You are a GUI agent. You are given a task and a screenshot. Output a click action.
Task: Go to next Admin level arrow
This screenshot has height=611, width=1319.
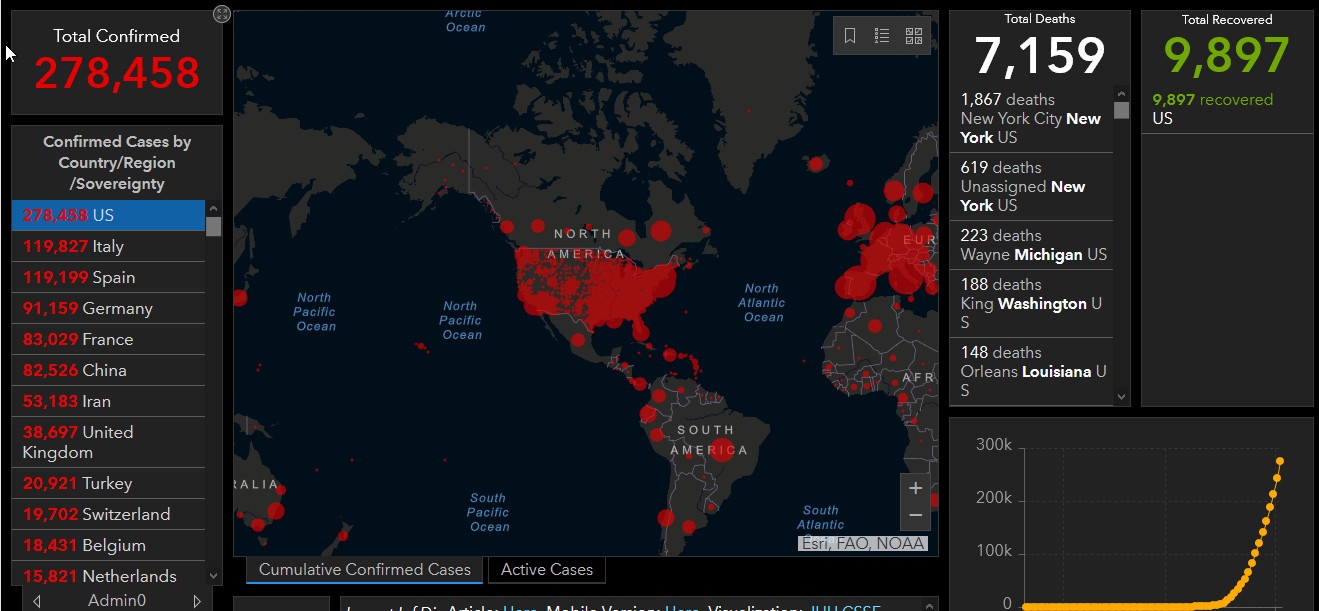[197, 601]
